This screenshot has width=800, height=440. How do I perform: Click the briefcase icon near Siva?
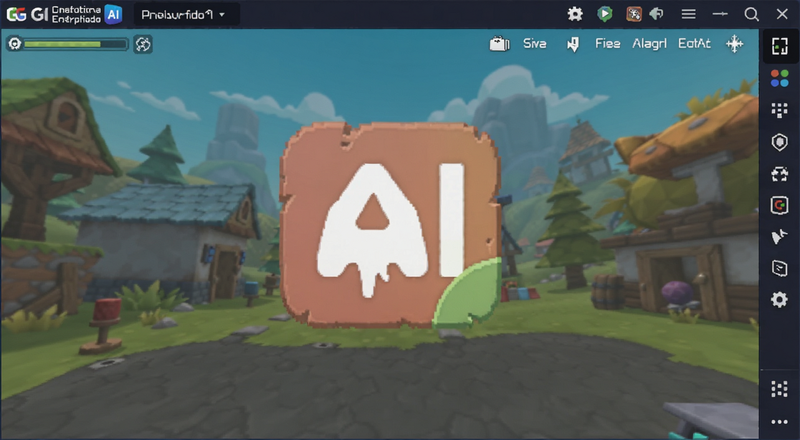tap(499, 44)
